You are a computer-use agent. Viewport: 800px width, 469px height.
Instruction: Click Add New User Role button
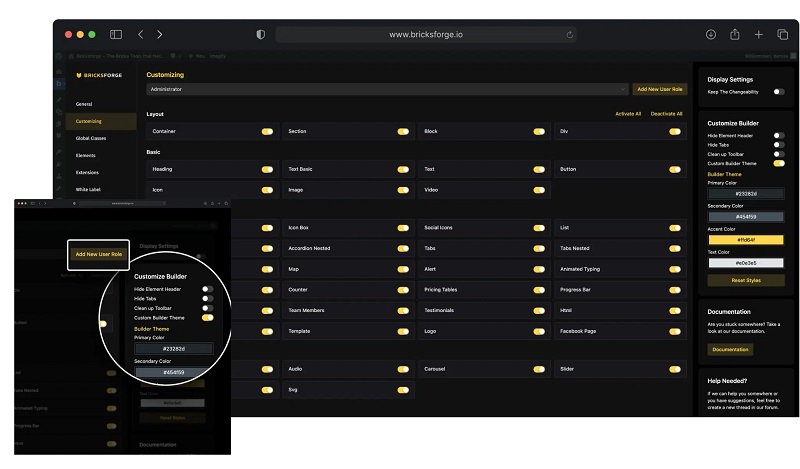[x=660, y=89]
